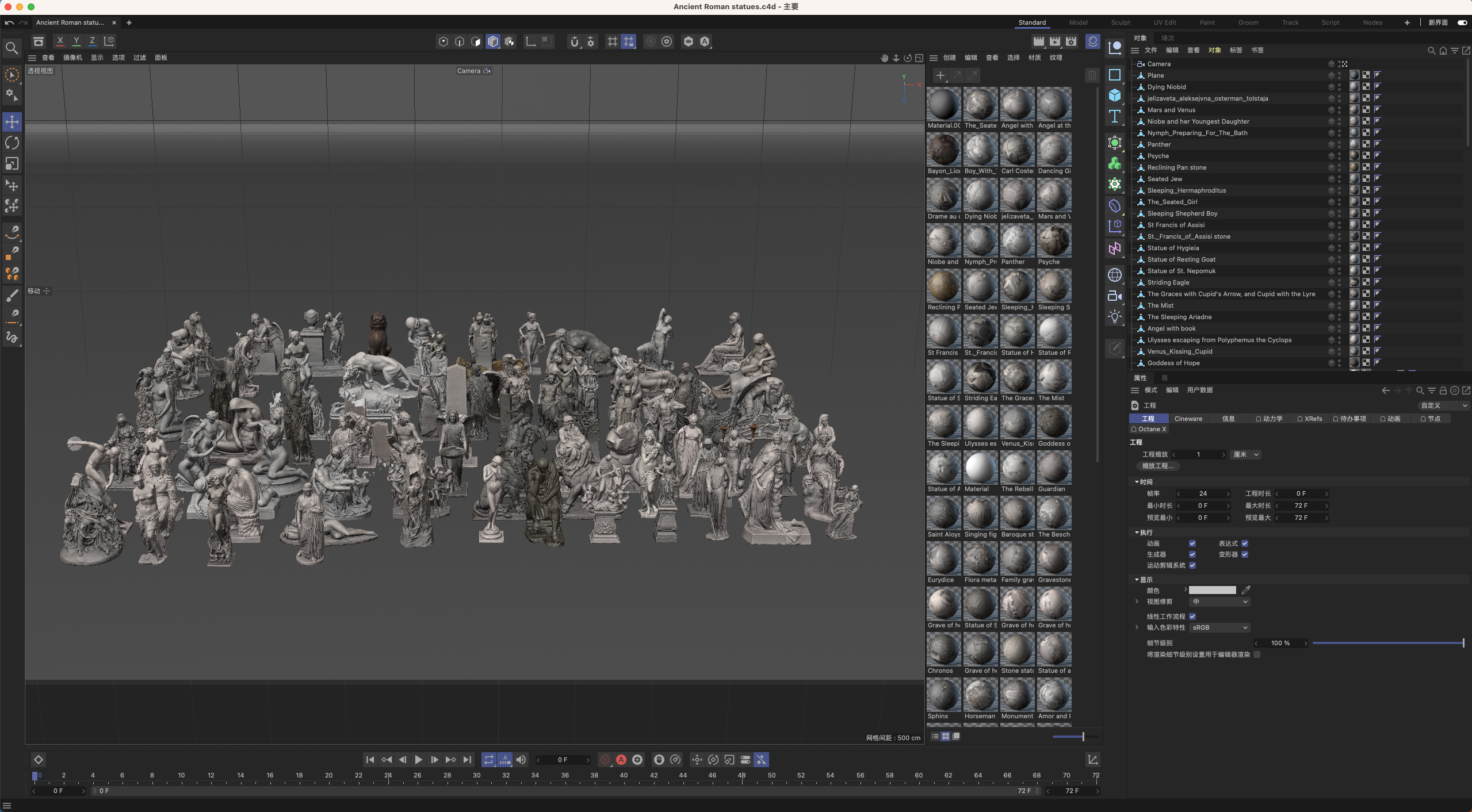The height and width of the screenshot is (812, 1472).
Task: Select the Rotate tool
Action: pos(12,143)
